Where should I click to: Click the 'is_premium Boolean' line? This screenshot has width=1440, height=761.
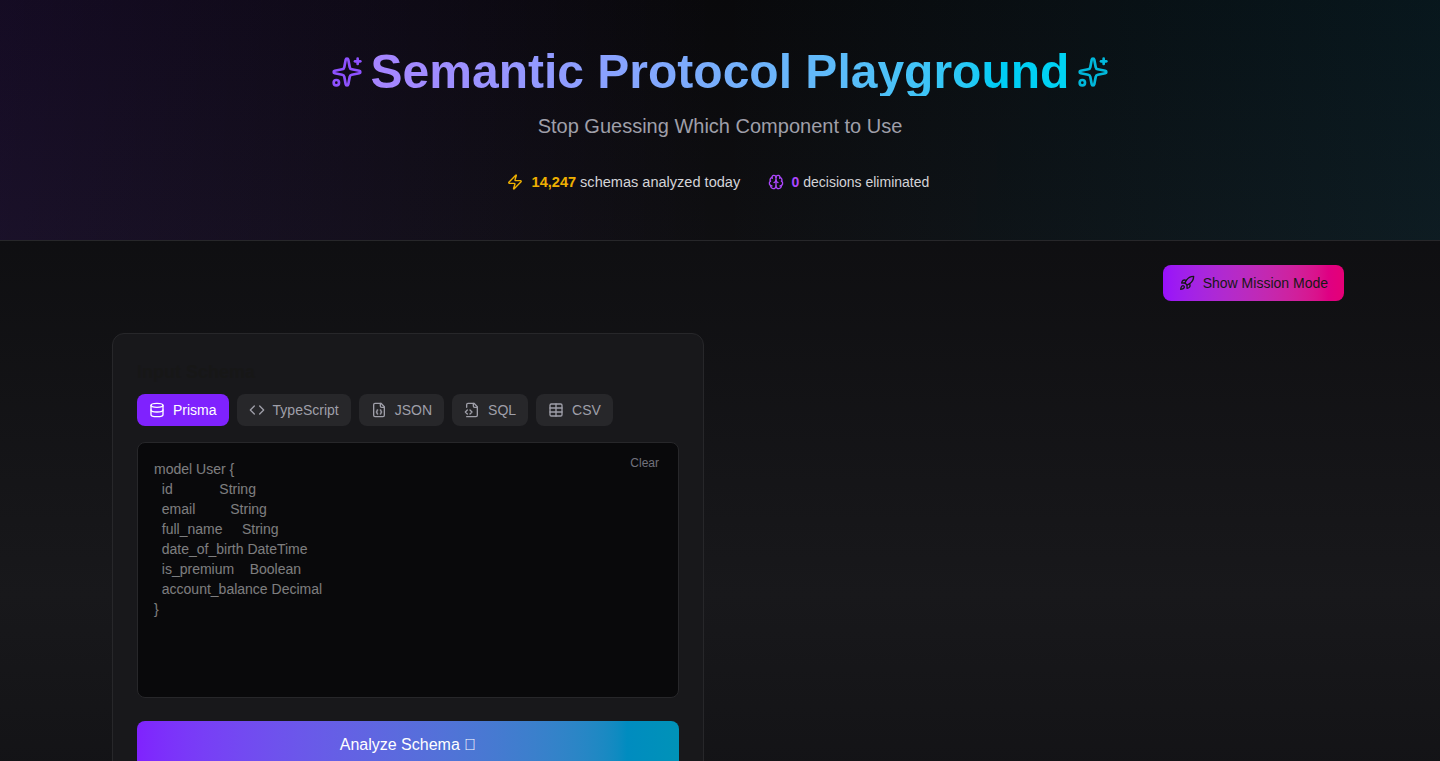[231, 569]
